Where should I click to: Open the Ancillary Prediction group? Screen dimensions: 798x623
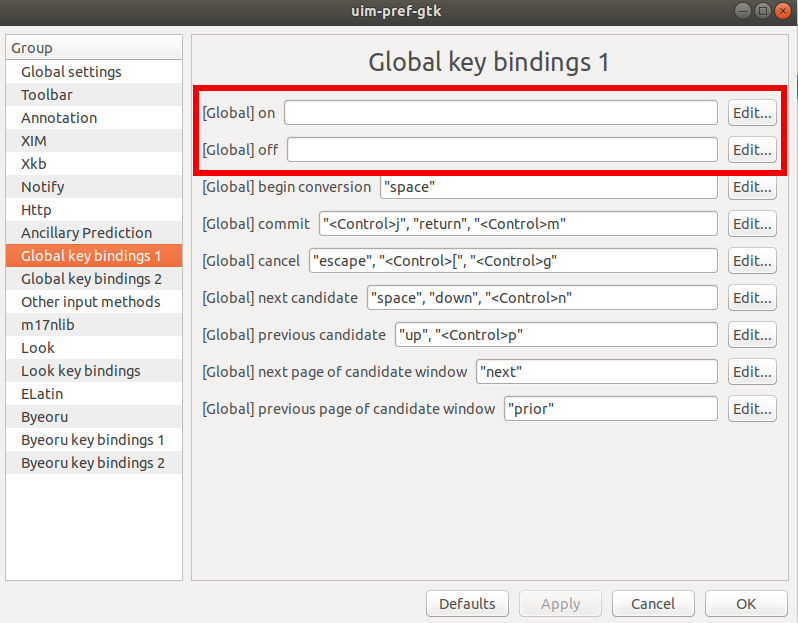[94, 233]
